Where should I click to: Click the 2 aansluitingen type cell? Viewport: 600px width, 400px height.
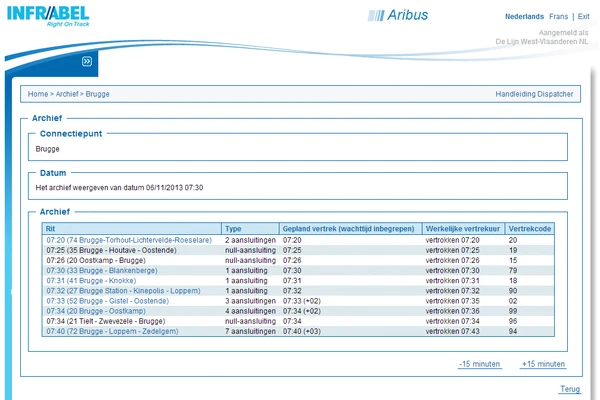[250, 240]
